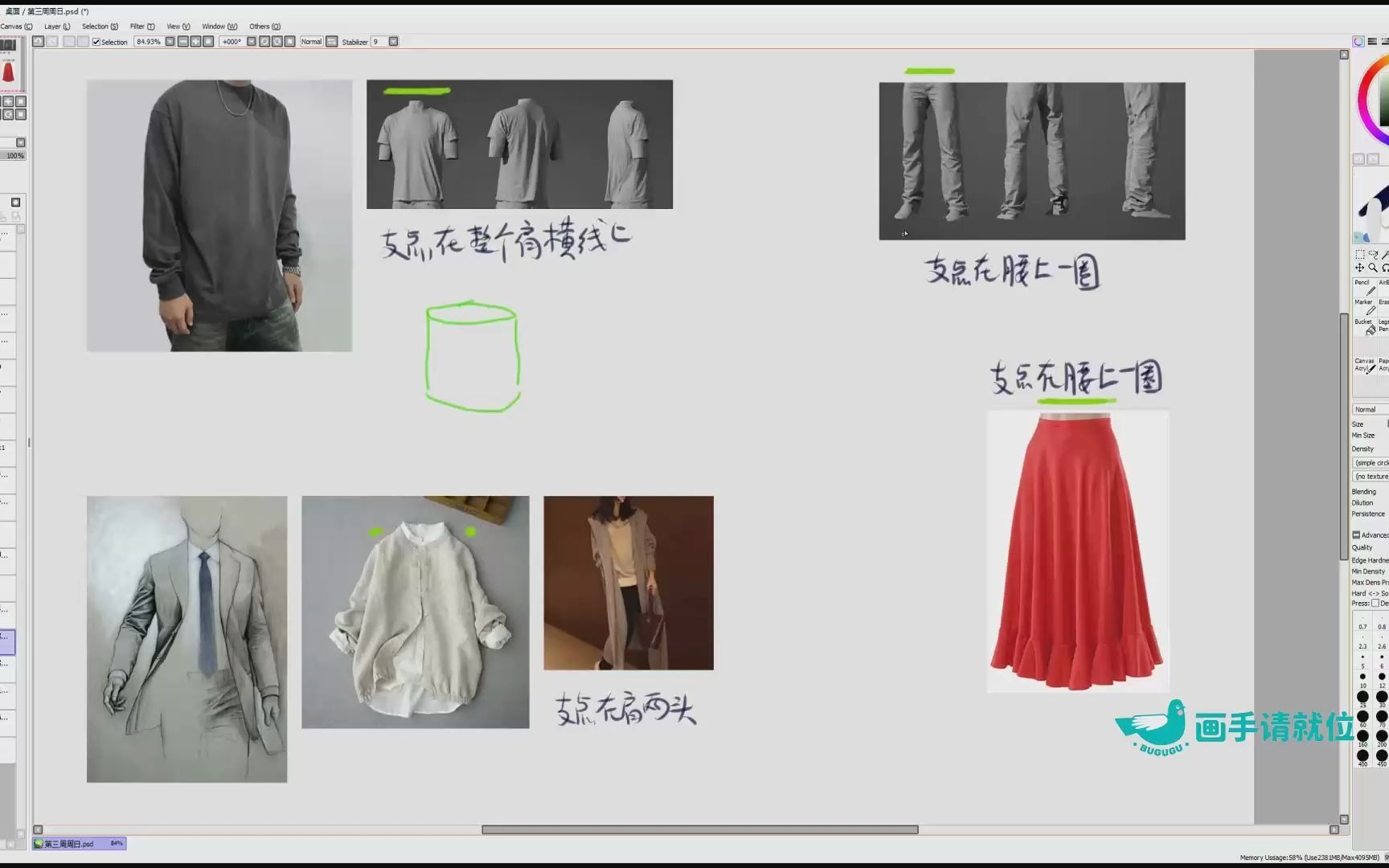Click the vertical scrollbar down arrow
The image size is (1389, 868).
point(1344,819)
